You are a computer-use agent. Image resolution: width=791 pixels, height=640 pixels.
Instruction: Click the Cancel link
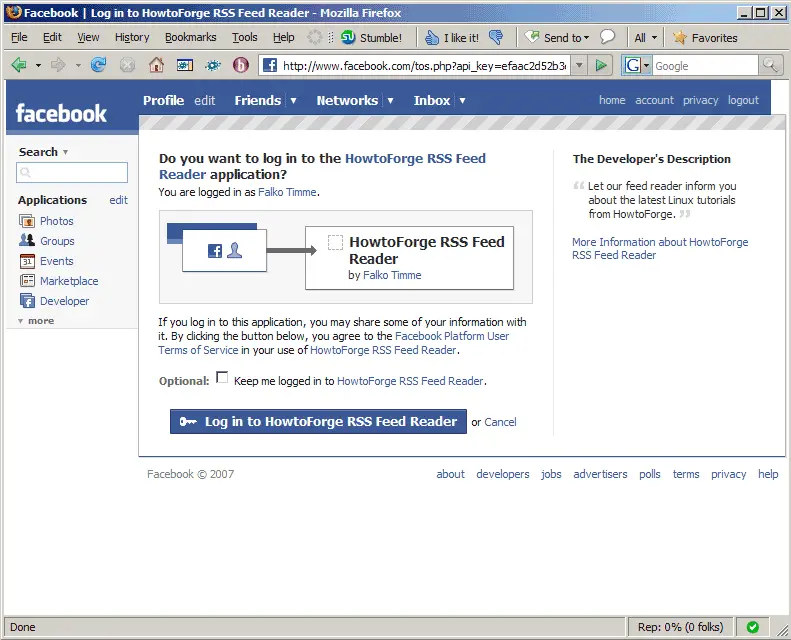click(500, 422)
